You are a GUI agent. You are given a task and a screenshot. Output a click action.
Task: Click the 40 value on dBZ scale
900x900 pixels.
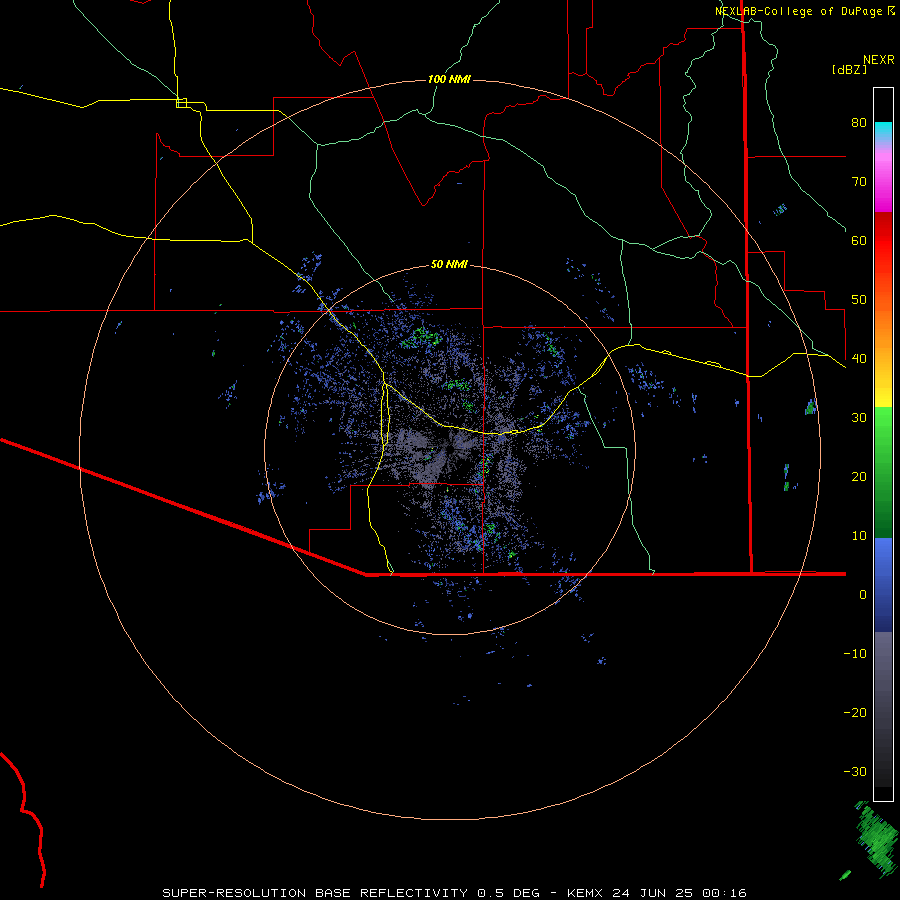[859, 358]
